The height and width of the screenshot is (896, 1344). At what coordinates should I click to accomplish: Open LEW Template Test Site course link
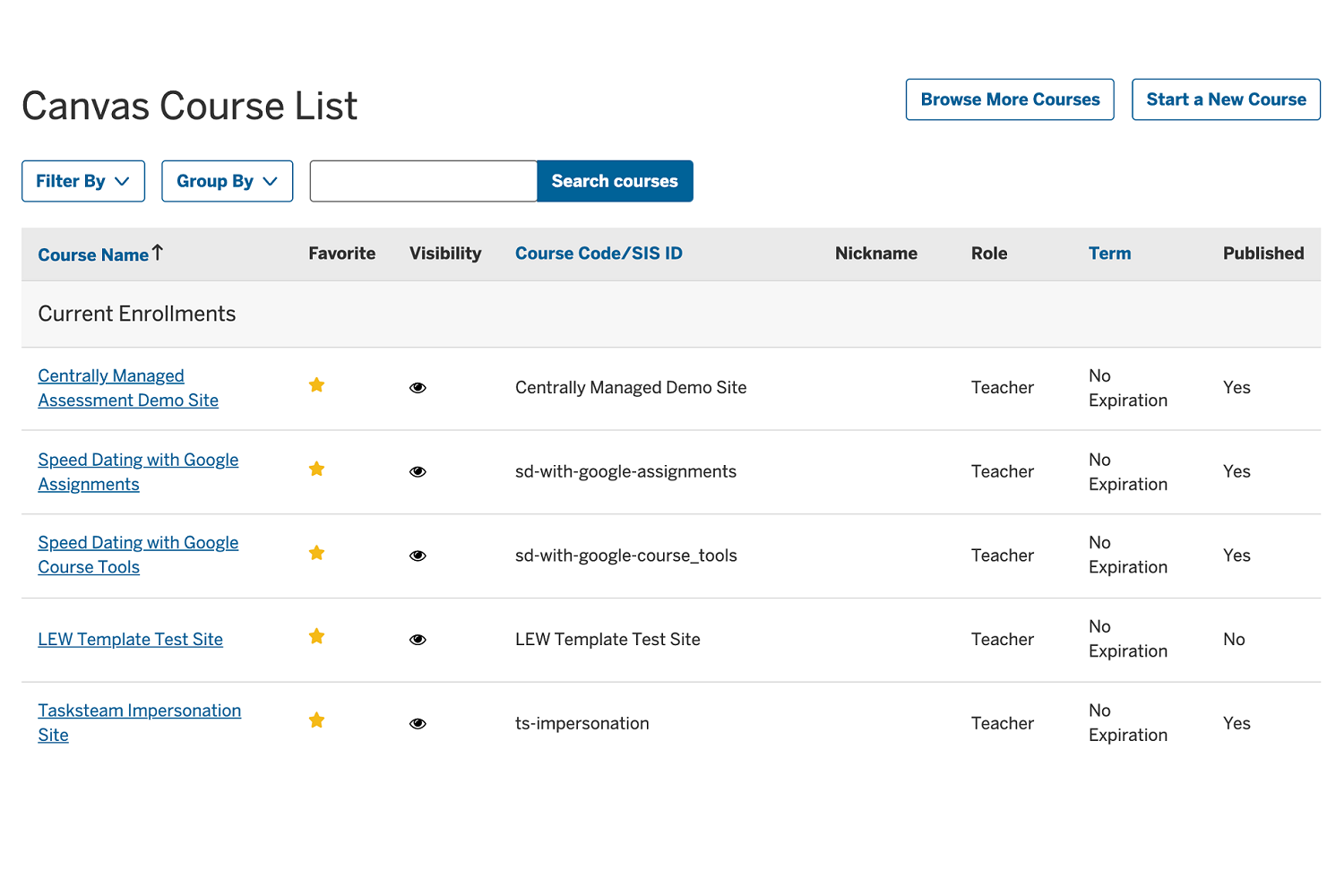(130, 640)
